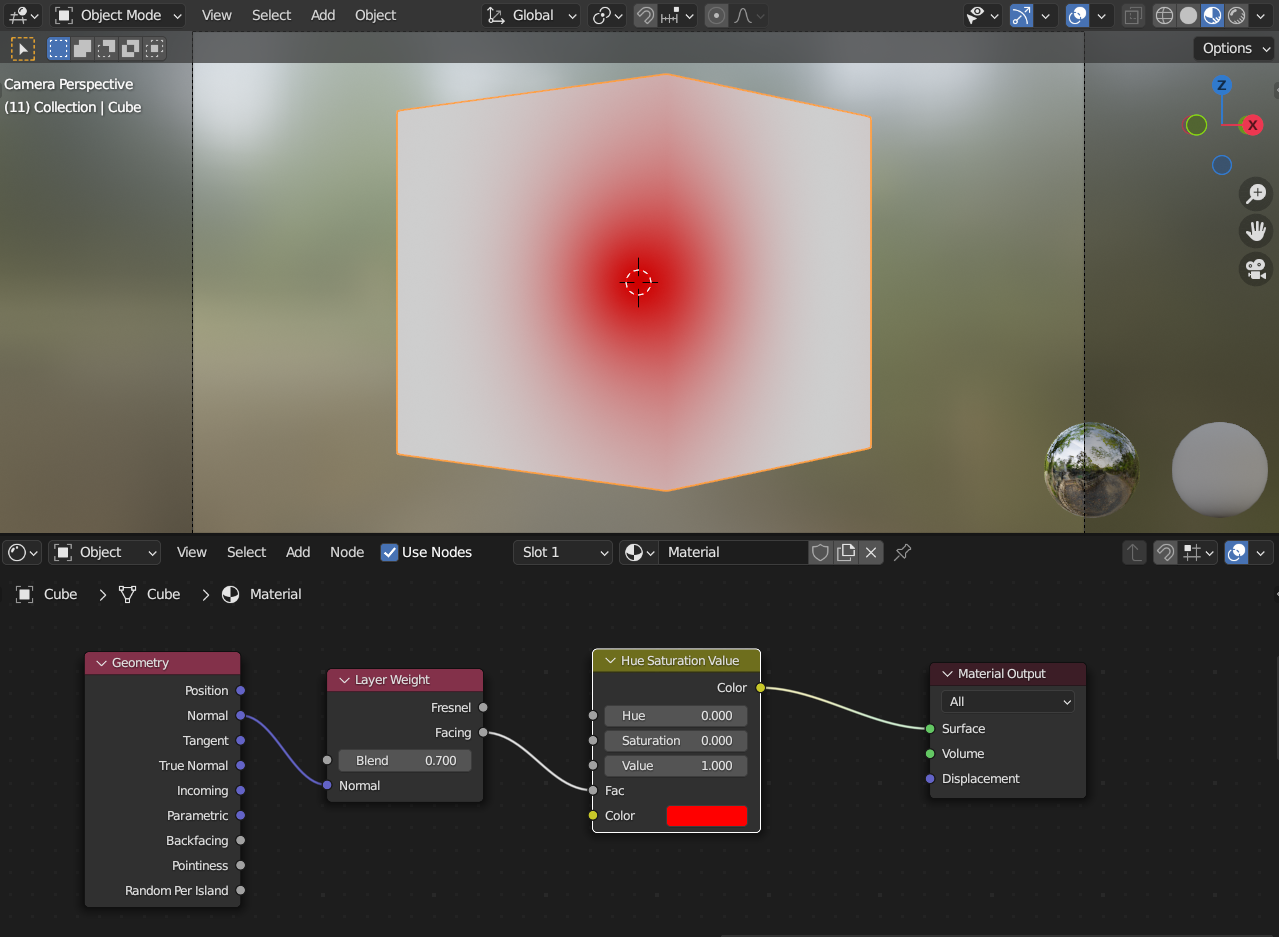Open the Add menu in the viewport header
The width and height of the screenshot is (1279, 937).
click(x=323, y=15)
